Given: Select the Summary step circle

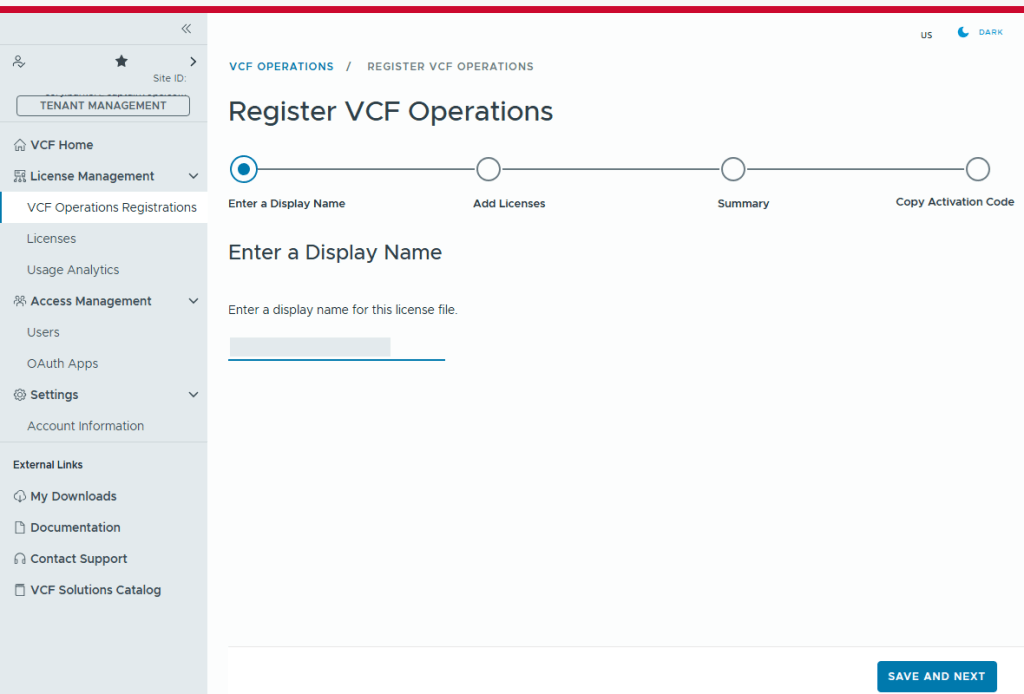Looking at the screenshot, I should pos(733,170).
